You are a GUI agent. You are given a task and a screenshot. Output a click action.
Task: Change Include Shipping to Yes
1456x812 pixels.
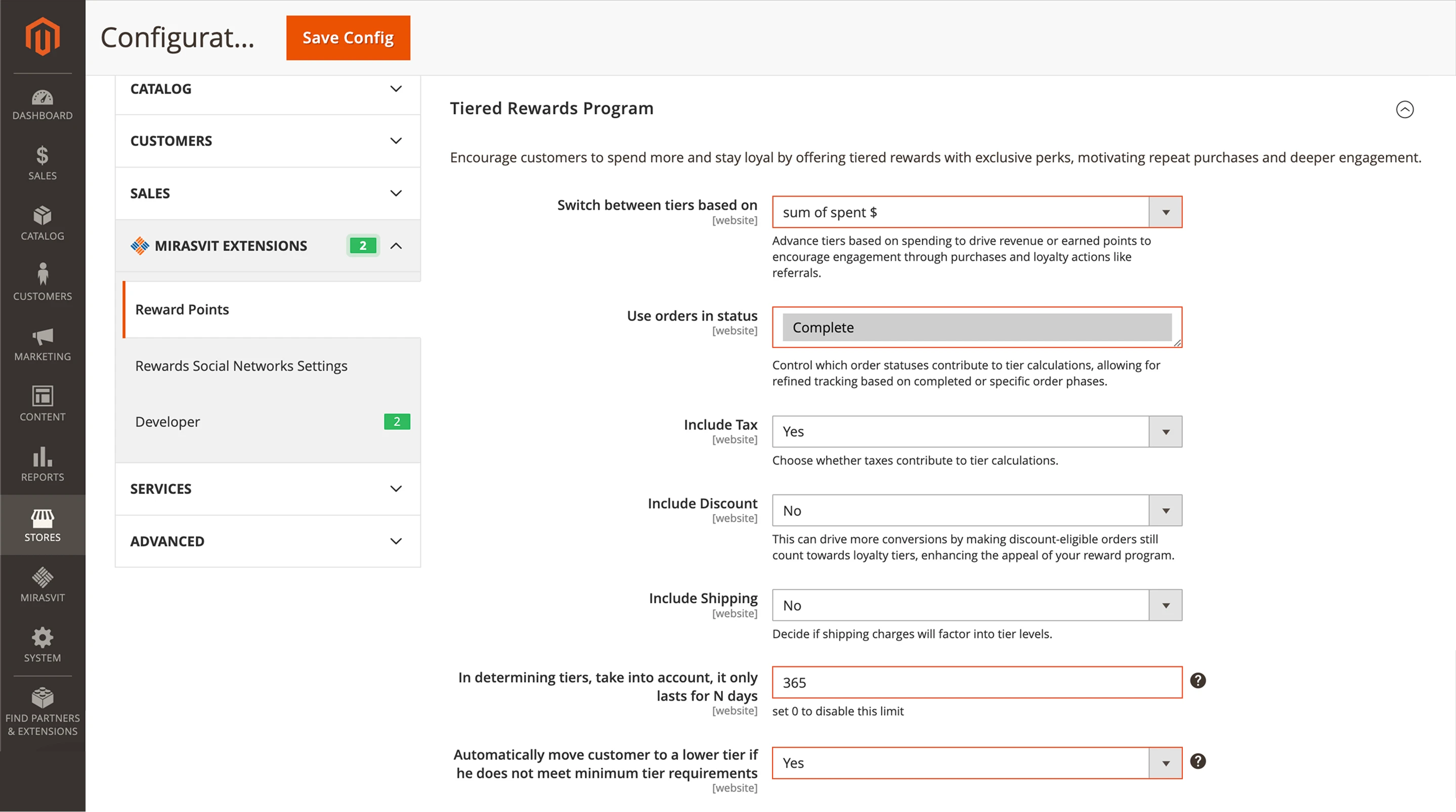click(x=1166, y=605)
